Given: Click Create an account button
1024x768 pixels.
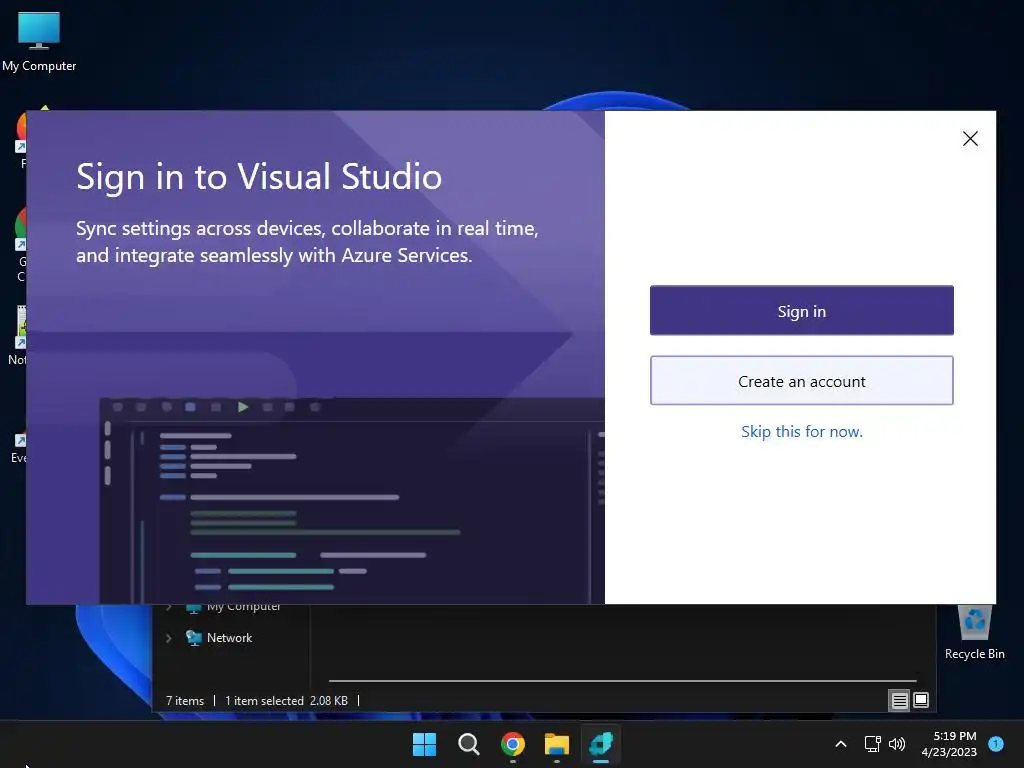Looking at the screenshot, I should pos(801,381).
